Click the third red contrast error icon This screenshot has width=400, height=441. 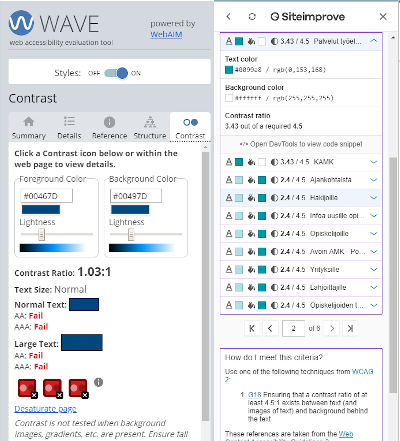[x=78, y=388]
